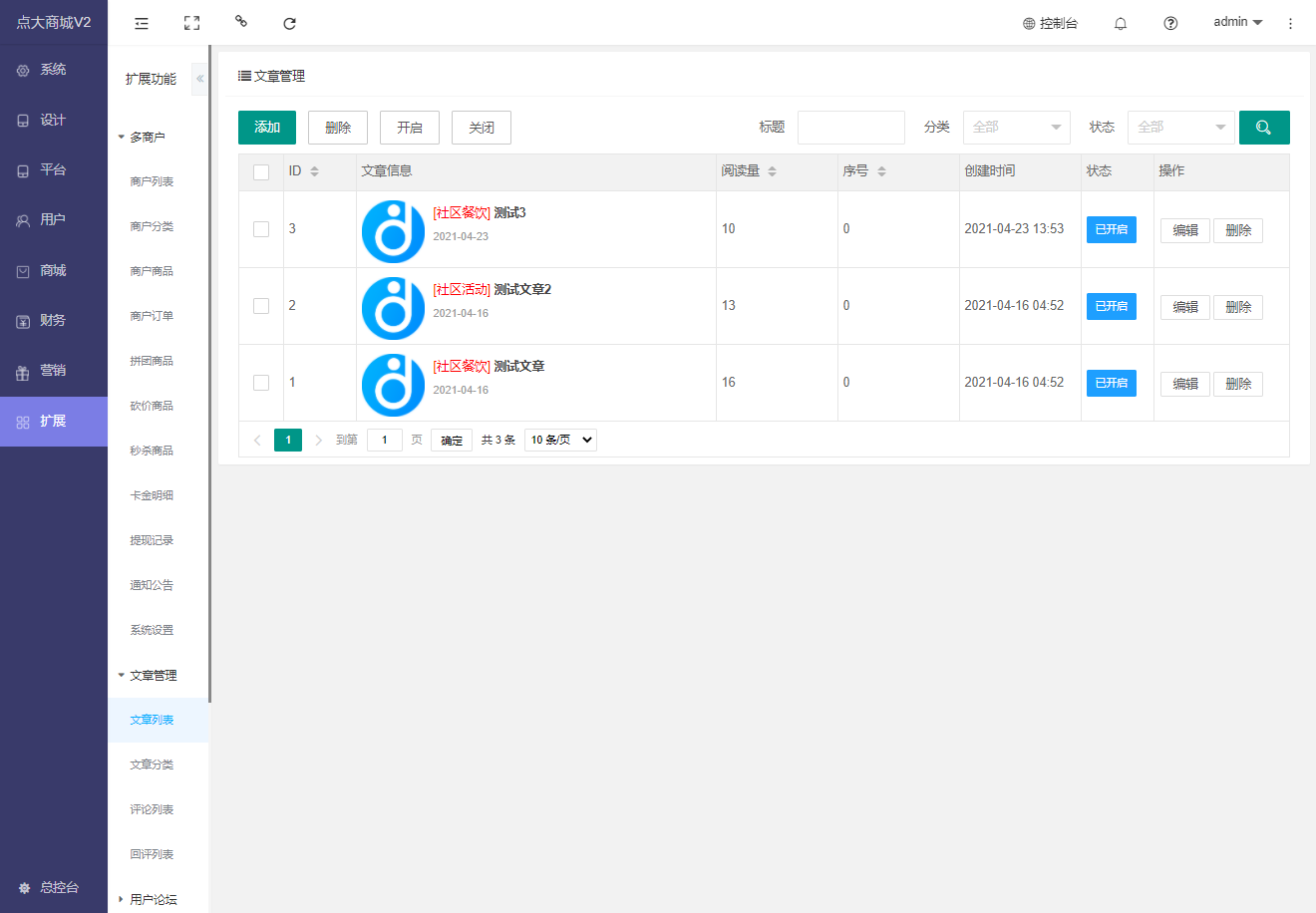
Task: Click the green search magnifier button
Action: (x=1264, y=128)
